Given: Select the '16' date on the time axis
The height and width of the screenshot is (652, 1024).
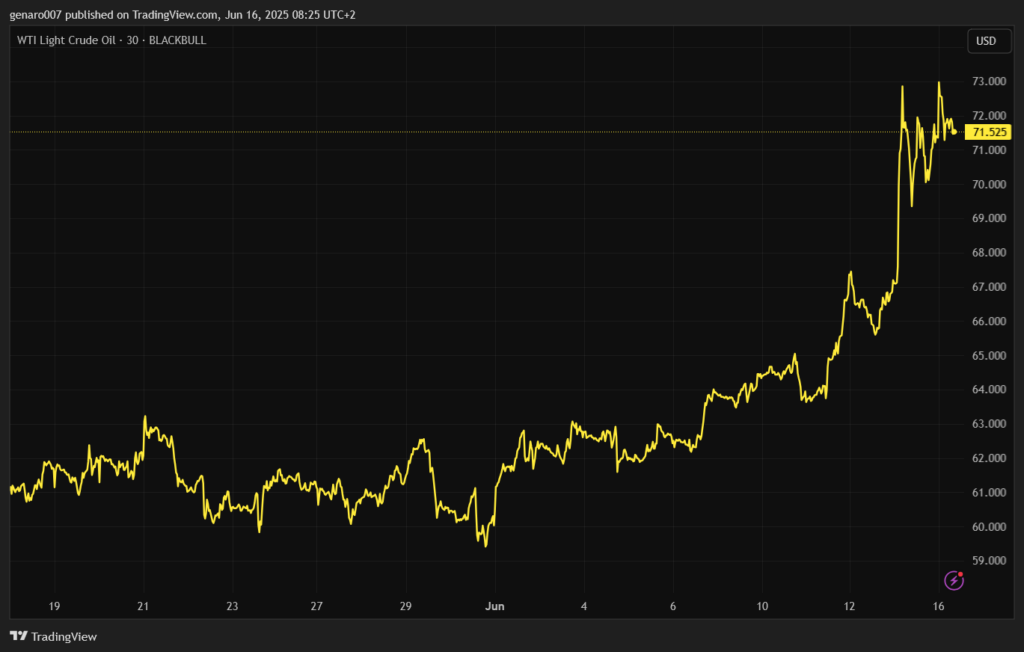Looking at the screenshot, I should pos(939,606).
